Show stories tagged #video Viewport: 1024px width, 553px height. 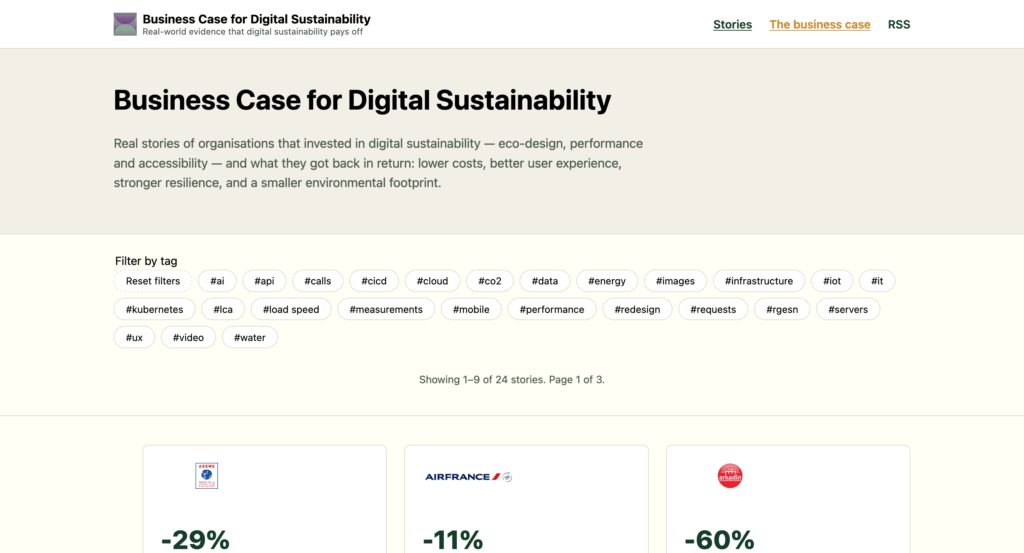188,337
